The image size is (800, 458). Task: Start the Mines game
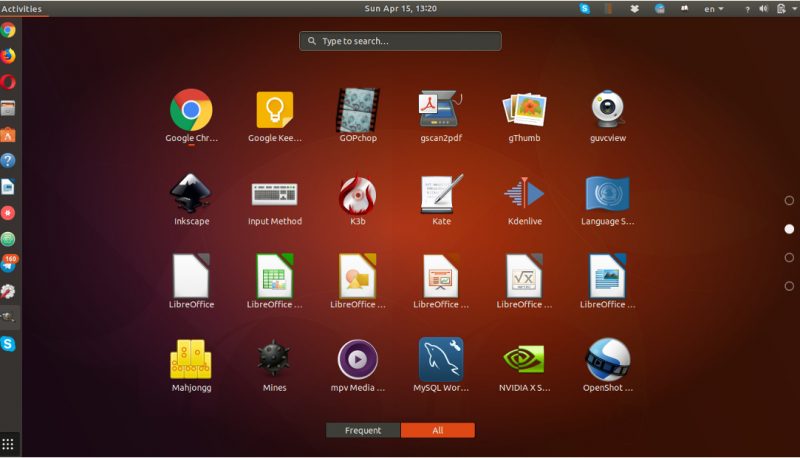pyautogui.click(x=274, y=359)
